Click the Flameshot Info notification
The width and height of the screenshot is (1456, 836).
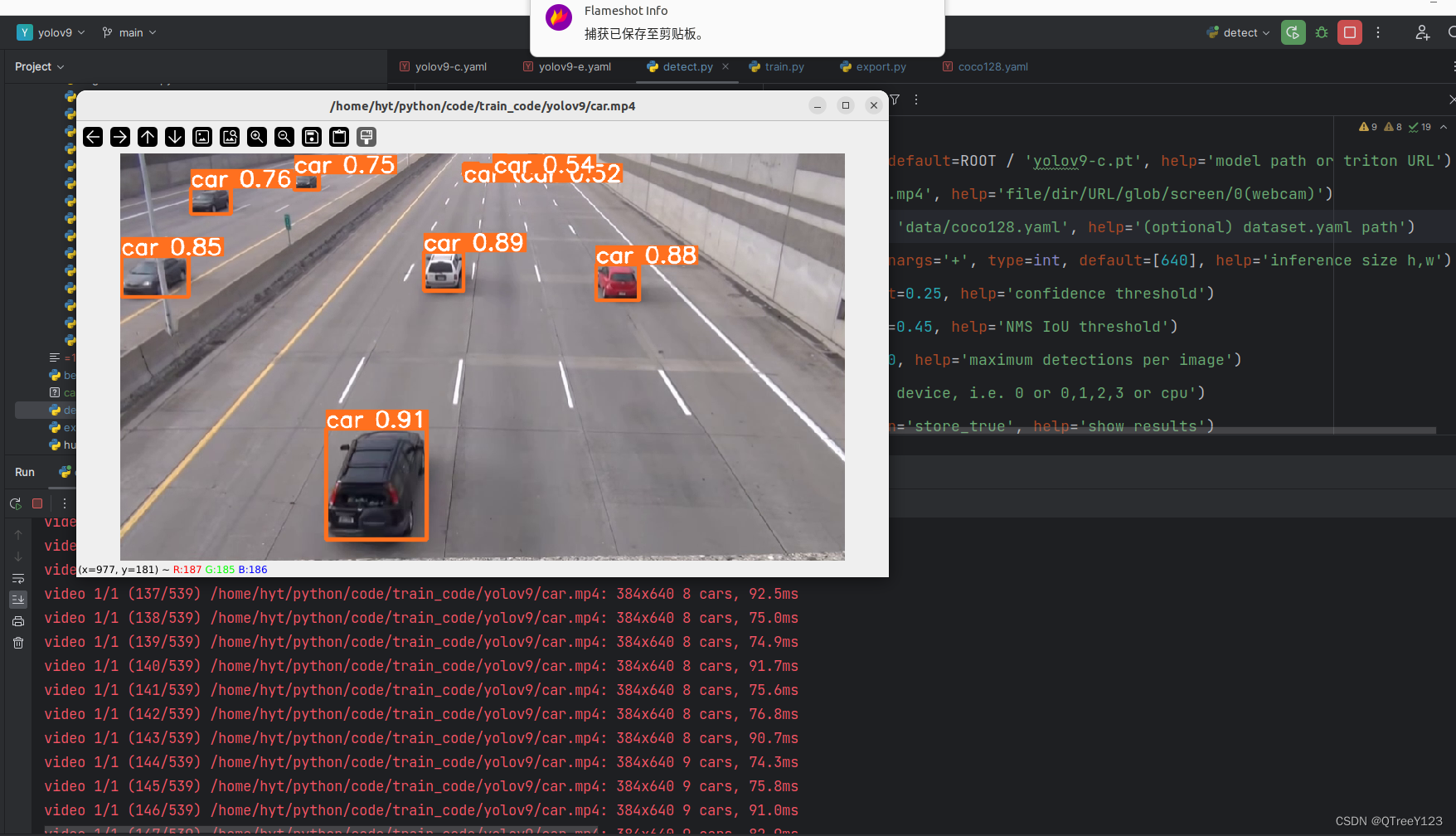(x=737, y=27)
